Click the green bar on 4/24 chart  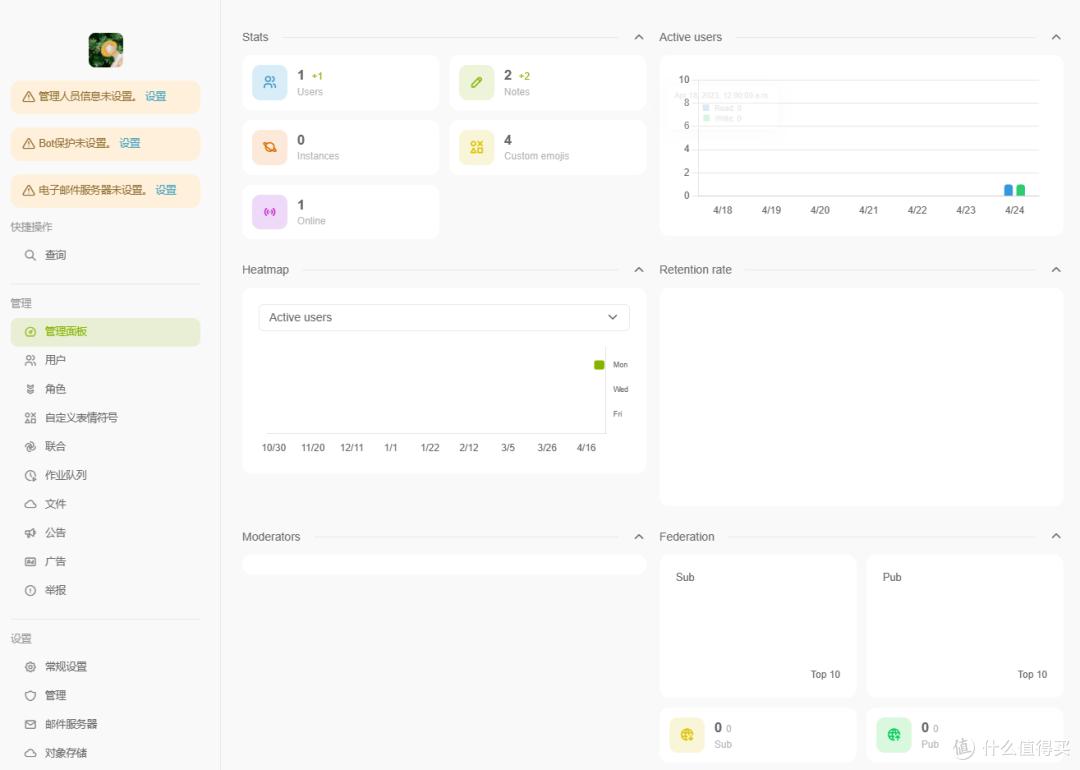tap(1021, 190)
